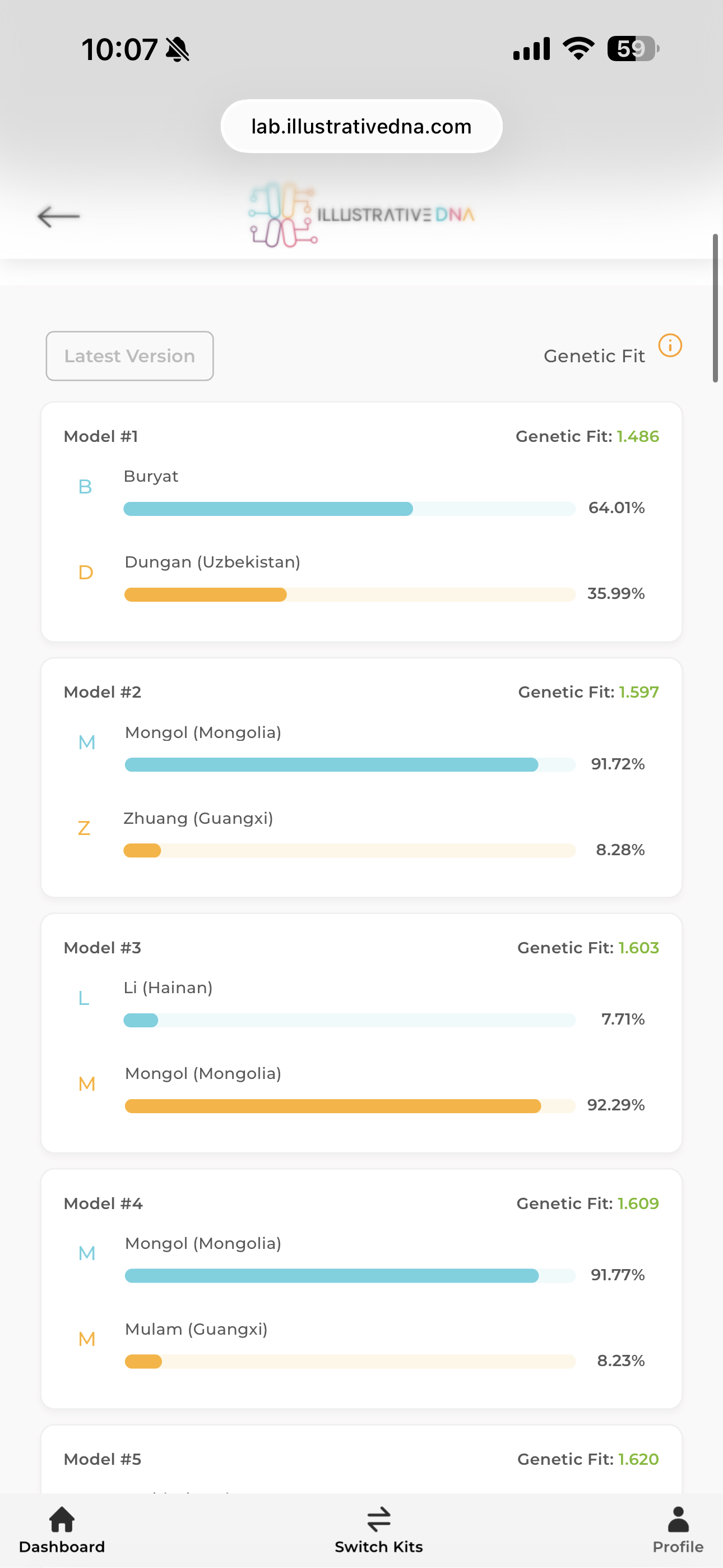Click the page scrollbar on right edge
This screenshot has height=1568, width=723.
pos(715,308)
